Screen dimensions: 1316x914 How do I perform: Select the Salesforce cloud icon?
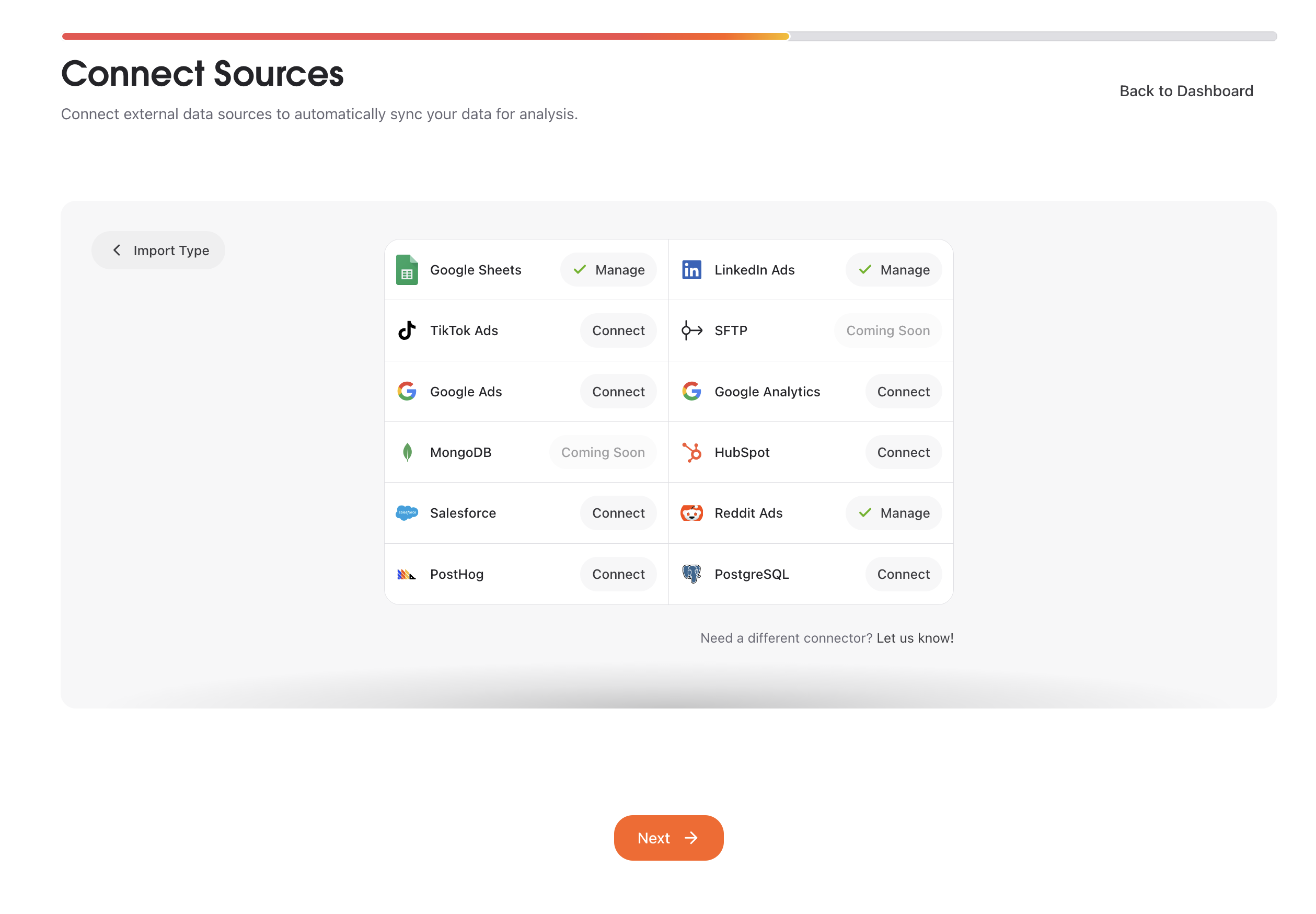[x=407, y=513]
